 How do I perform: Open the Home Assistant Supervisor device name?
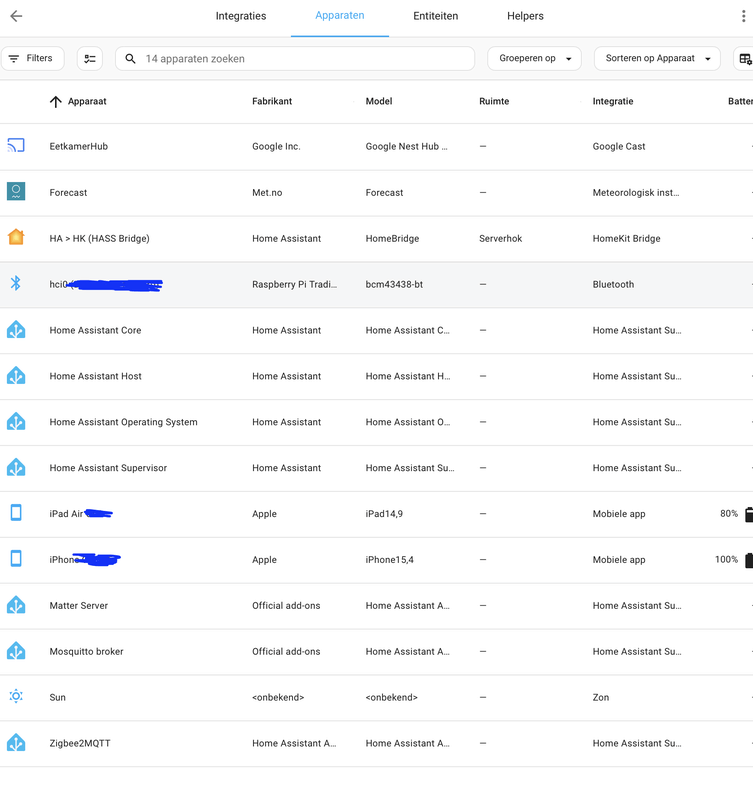click(x=108, y=468)
